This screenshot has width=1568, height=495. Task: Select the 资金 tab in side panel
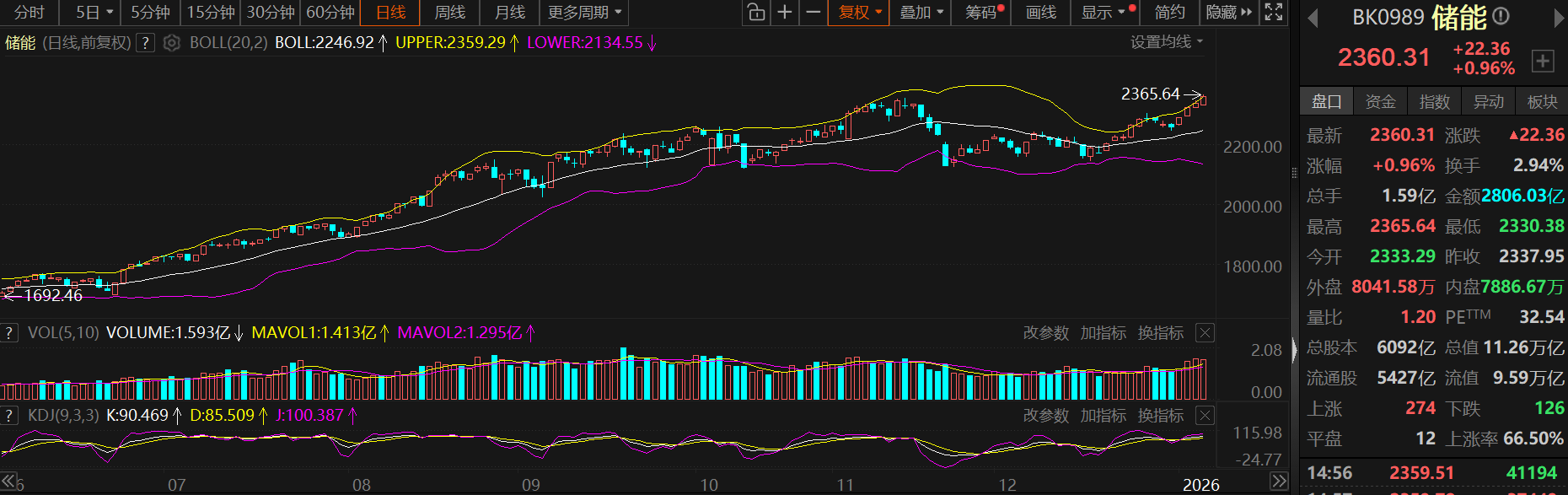coord(1380,102)
